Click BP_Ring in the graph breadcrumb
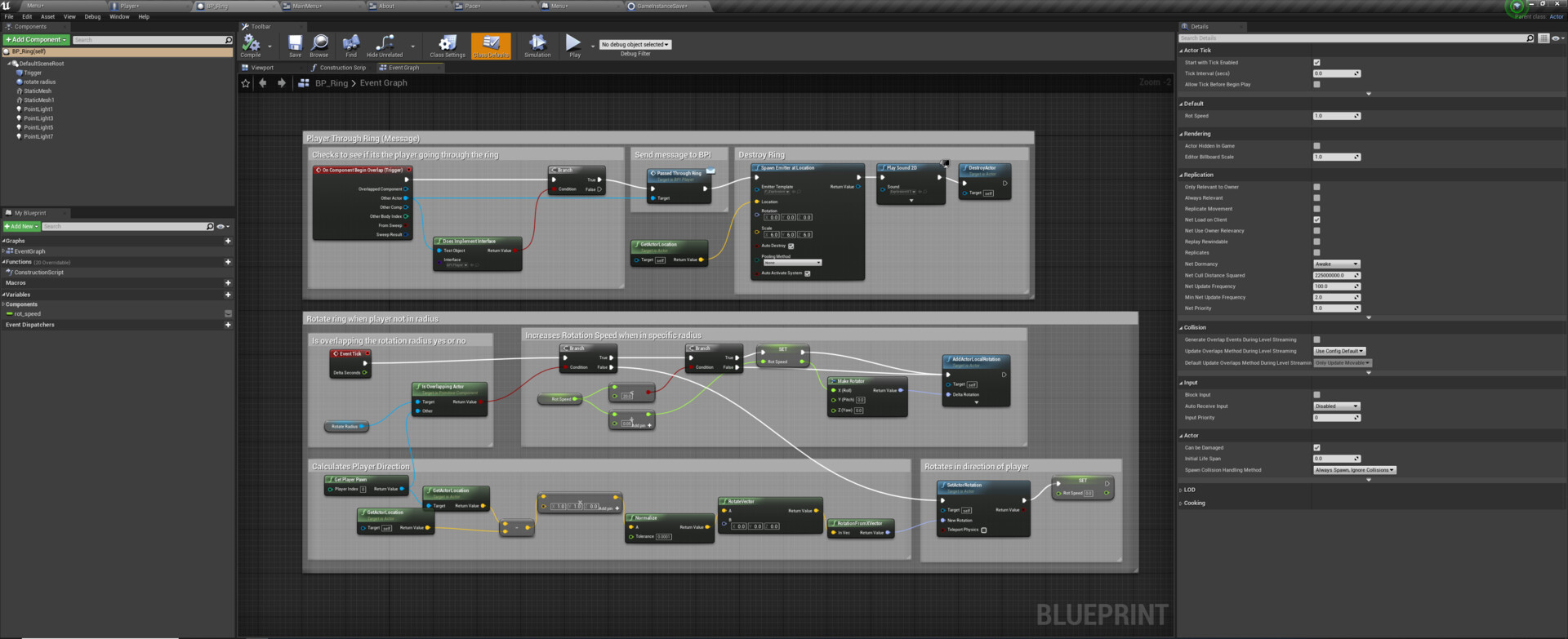Screen dimensions: 1568x639 coord(332,83)
